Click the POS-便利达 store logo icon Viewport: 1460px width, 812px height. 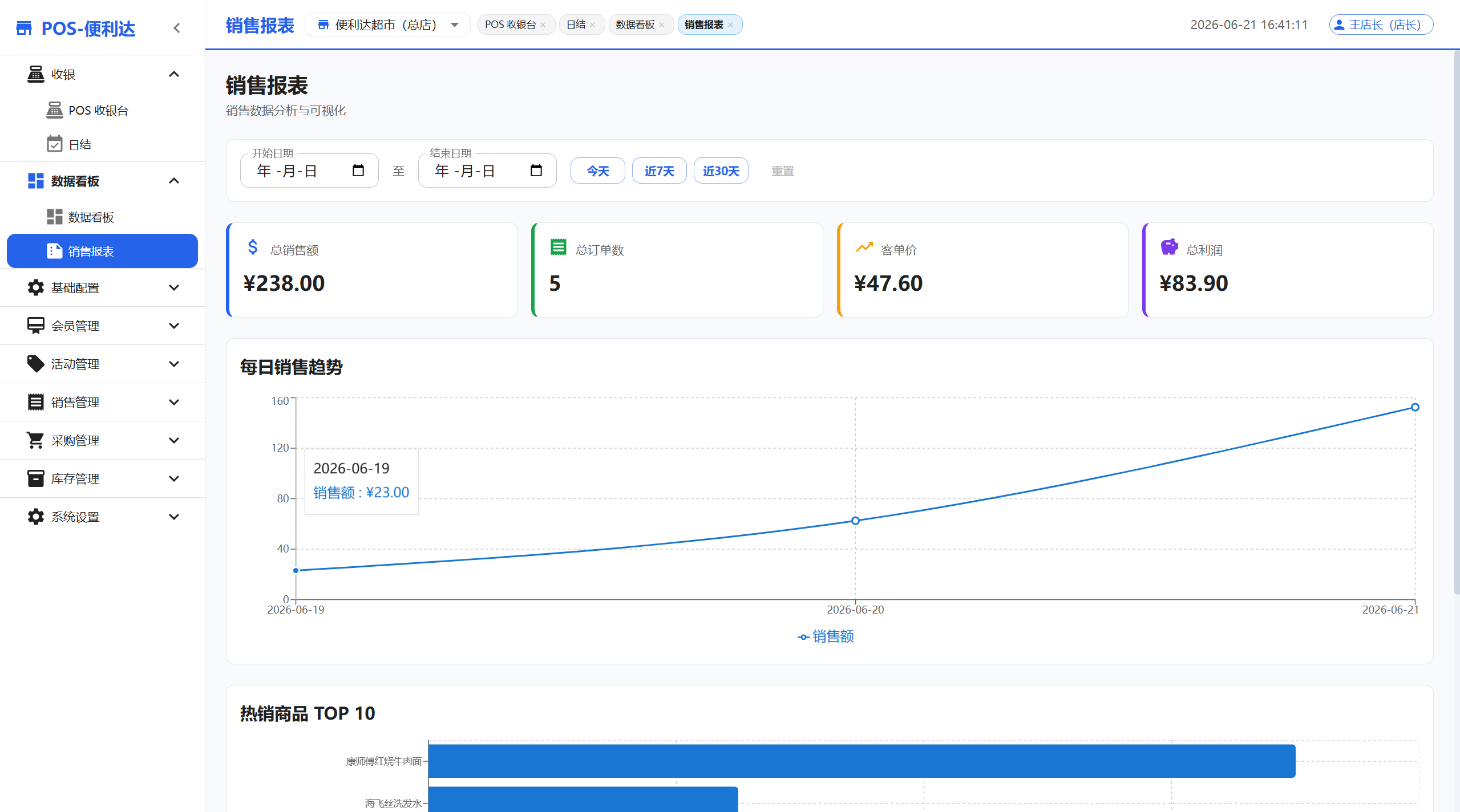click(24, 28)
